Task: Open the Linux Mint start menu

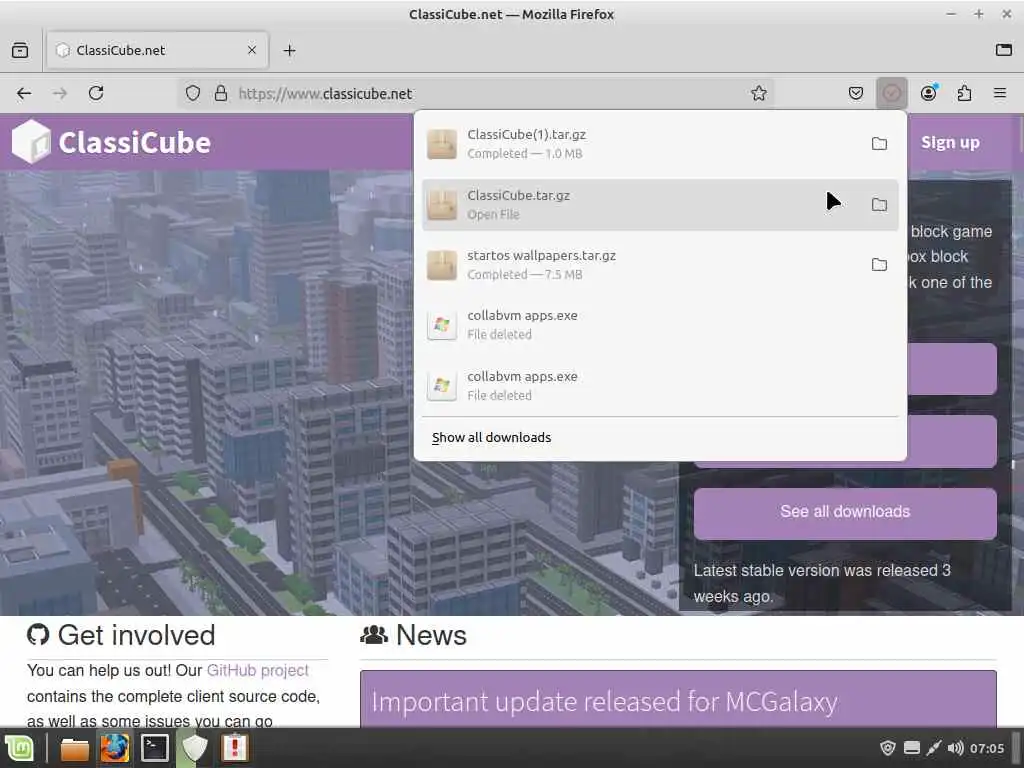Action: coord(20,748)
